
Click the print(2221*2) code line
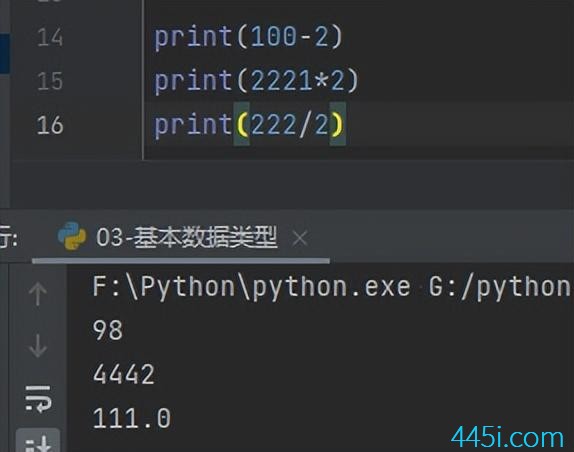256,81
